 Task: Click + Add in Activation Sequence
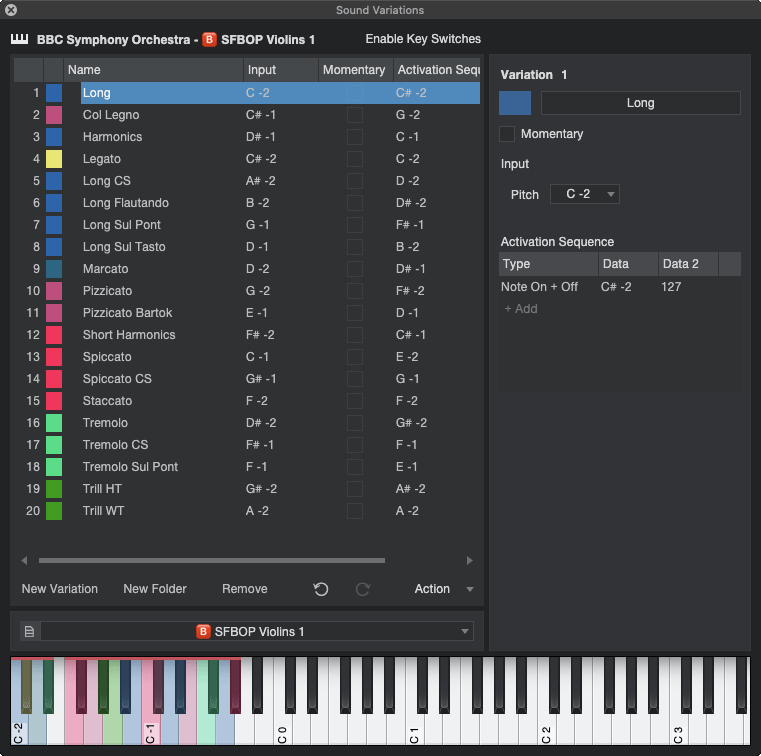click(521, 309)
